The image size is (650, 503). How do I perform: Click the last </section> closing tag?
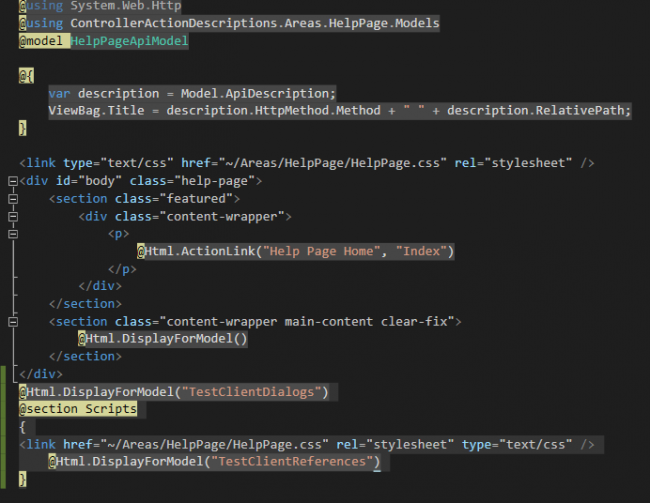click(85, 357)
